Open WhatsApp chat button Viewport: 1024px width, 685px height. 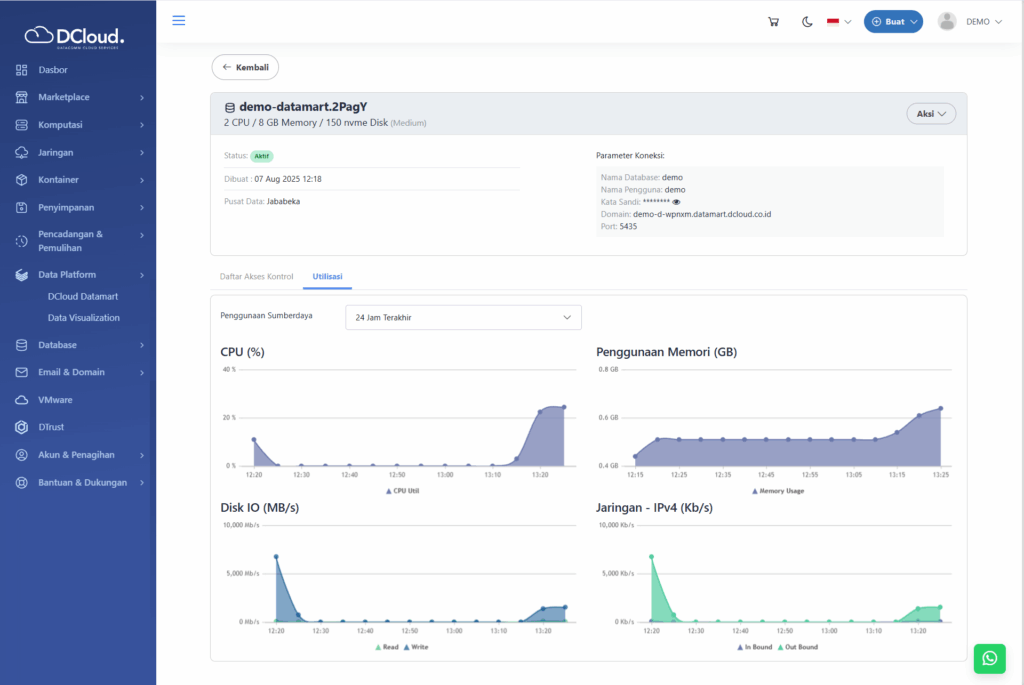click(989, 658)
